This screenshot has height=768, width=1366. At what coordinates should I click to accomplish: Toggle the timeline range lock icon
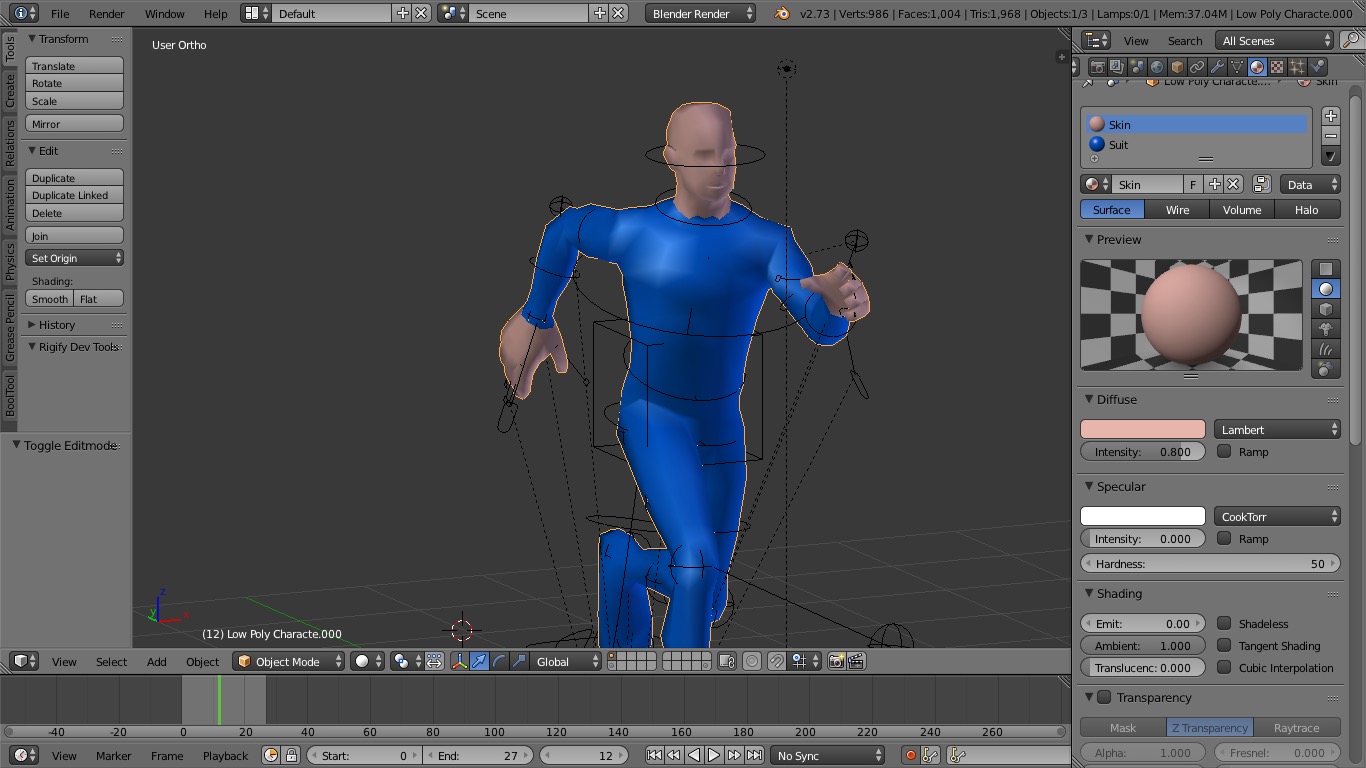pyautogui.click(x=291, y=755)
